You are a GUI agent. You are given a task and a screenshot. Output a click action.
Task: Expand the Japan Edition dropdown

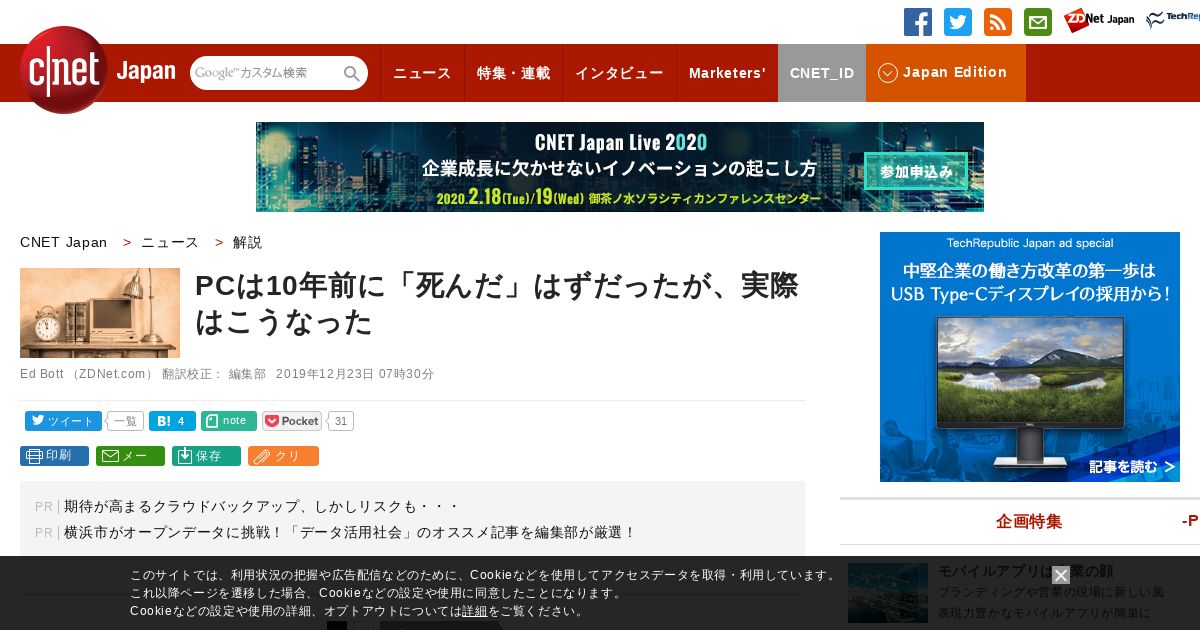coord(946,73)
